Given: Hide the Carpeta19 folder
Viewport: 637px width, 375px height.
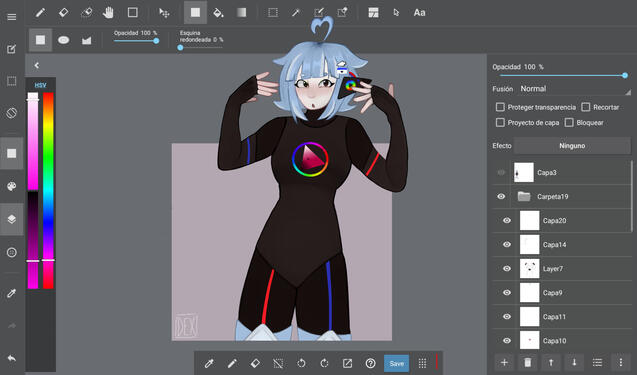Looking at the screenshot, I should pos(501,196).
